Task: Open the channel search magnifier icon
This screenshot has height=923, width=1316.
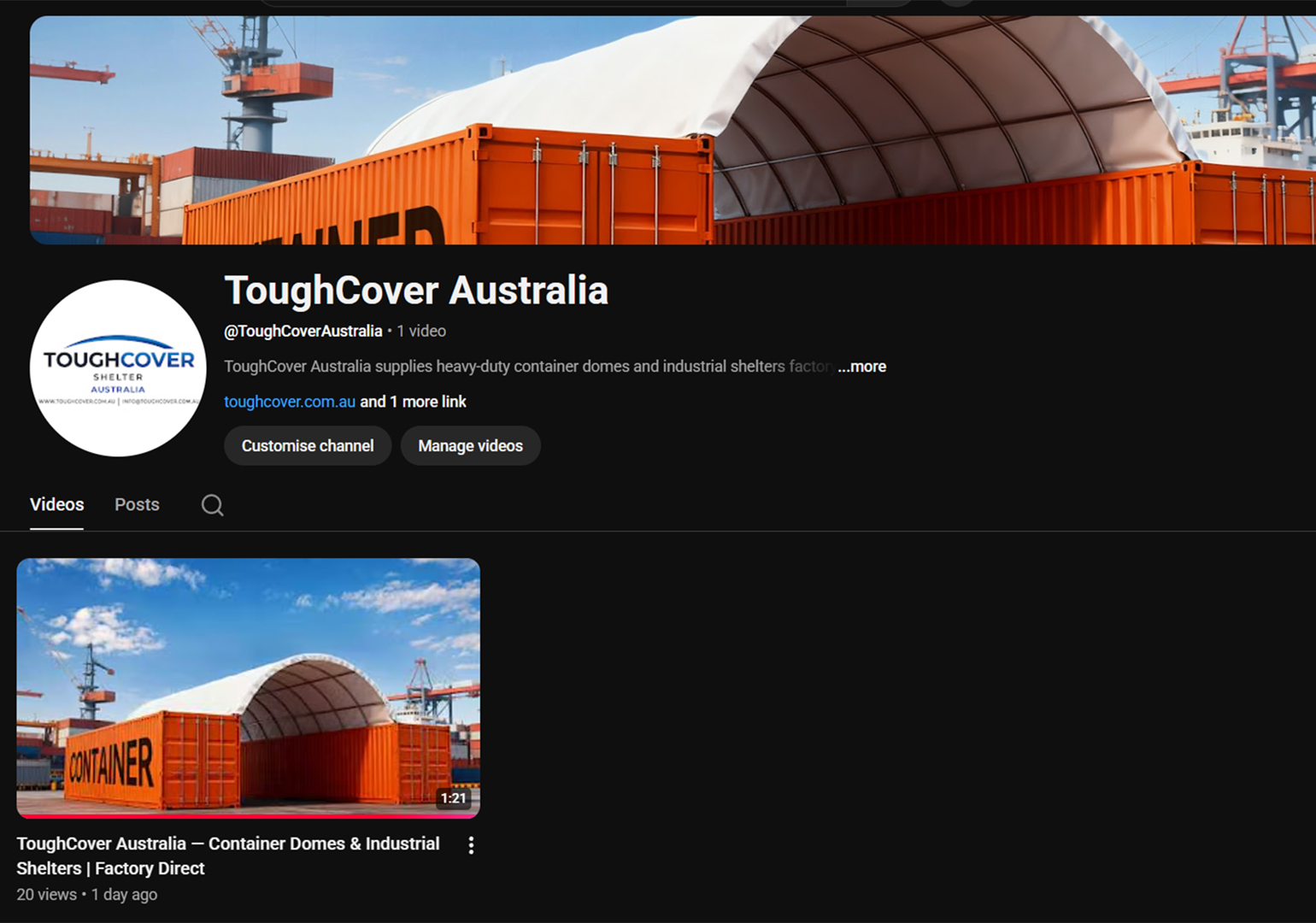Action: click(x=213, y=505)
